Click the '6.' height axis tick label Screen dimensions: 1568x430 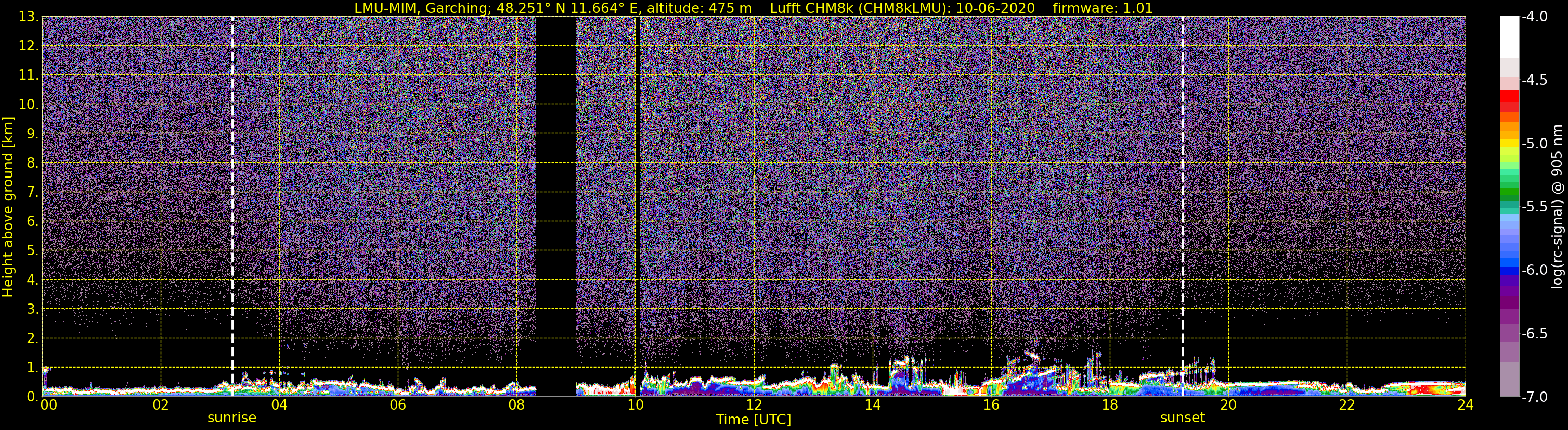(32, 222)
